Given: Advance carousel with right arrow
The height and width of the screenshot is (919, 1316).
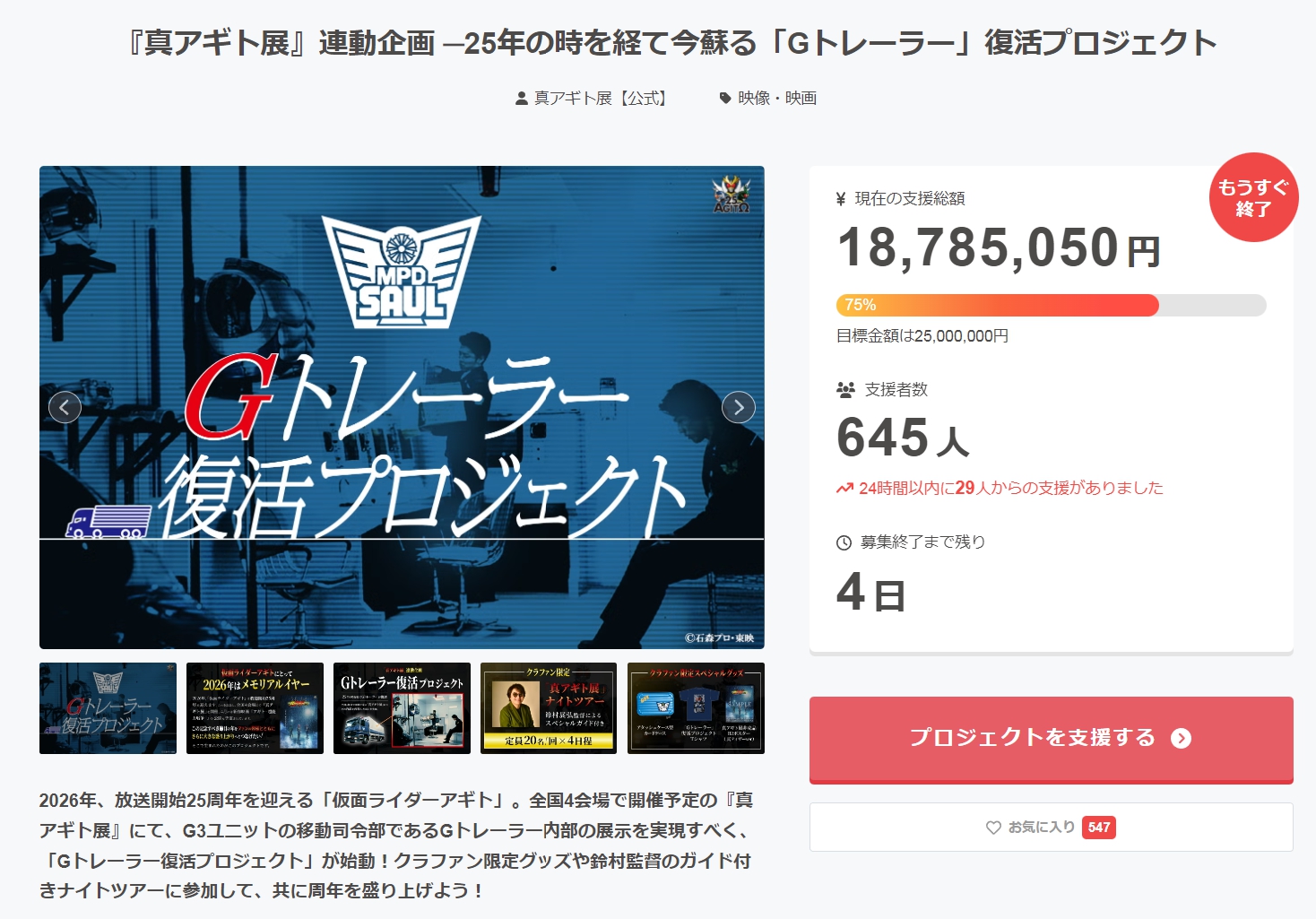Looking at the screenshot, I should pyautogui.click(x=739, y=407).
